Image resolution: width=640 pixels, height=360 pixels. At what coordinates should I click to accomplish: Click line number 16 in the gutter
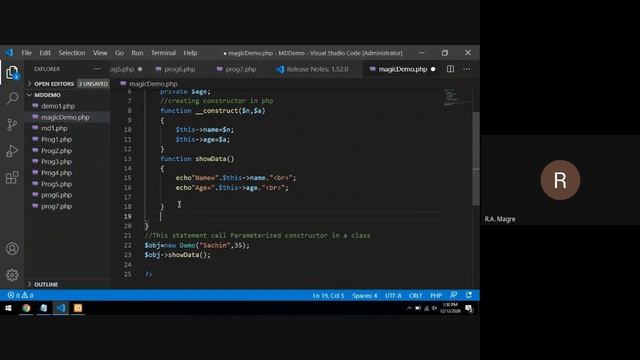[127, 188]
